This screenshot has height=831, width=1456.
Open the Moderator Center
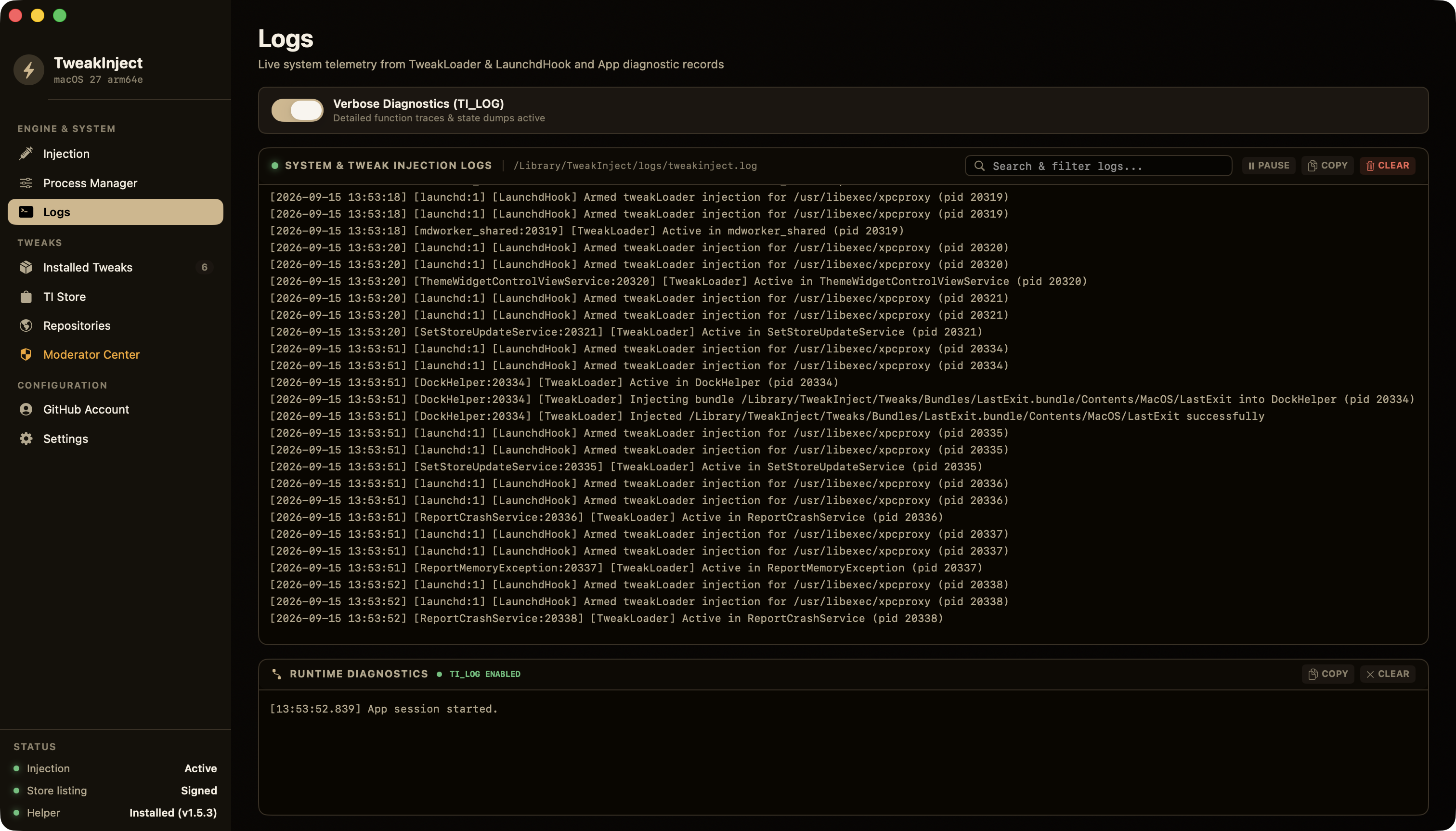tap(115, 354)
